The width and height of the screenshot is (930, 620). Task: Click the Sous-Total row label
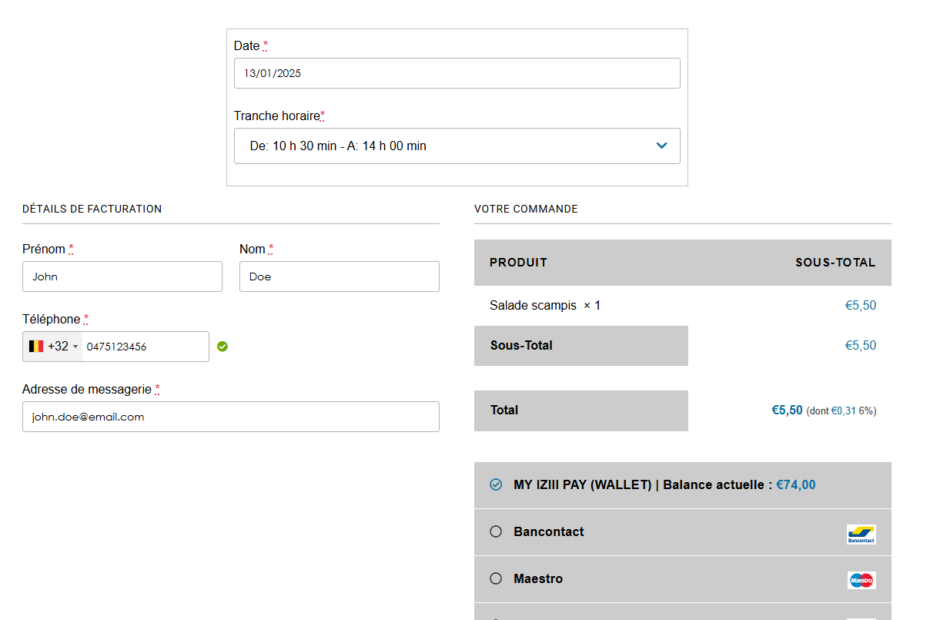point(521,346)
